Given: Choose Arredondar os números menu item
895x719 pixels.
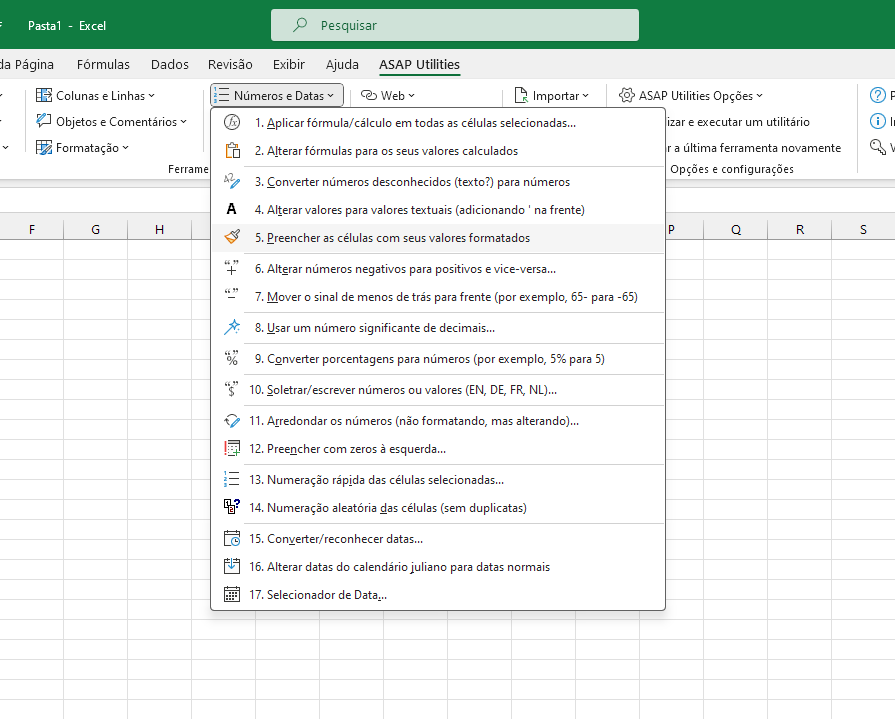Looking at the screenshot, I should 438,421.
